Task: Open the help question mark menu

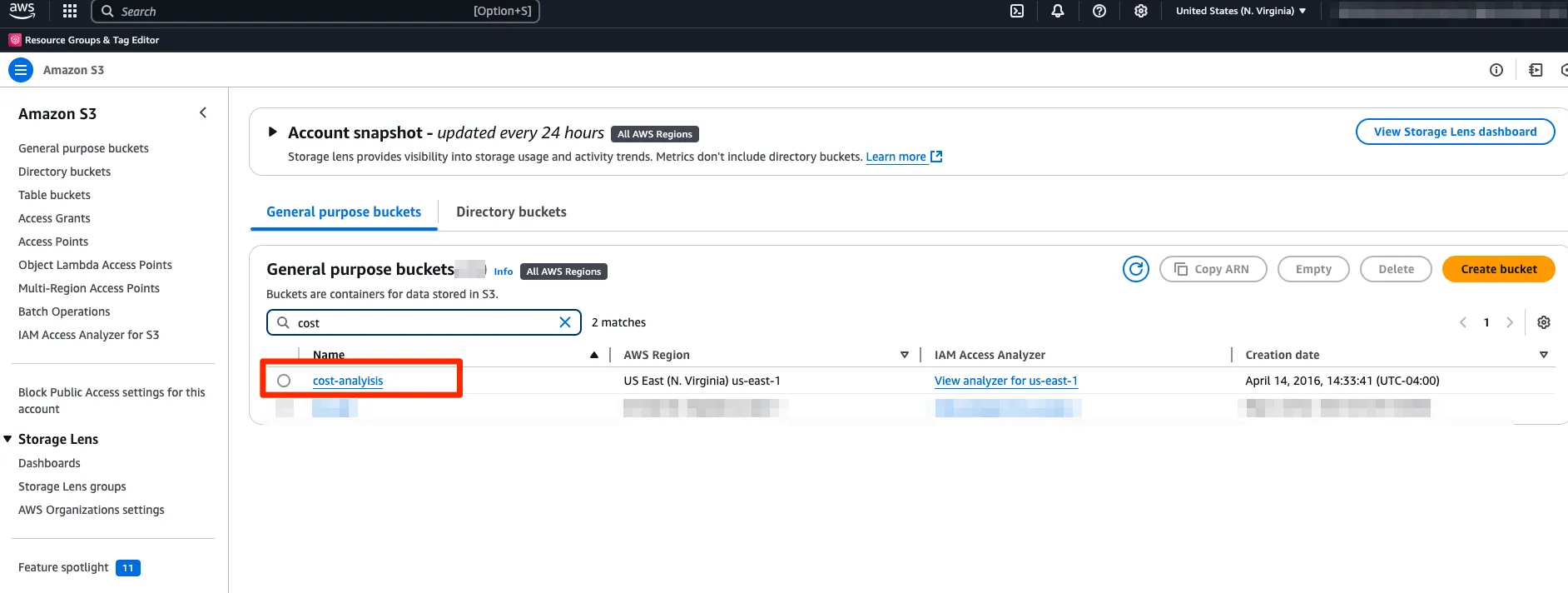Action: 1099,11
